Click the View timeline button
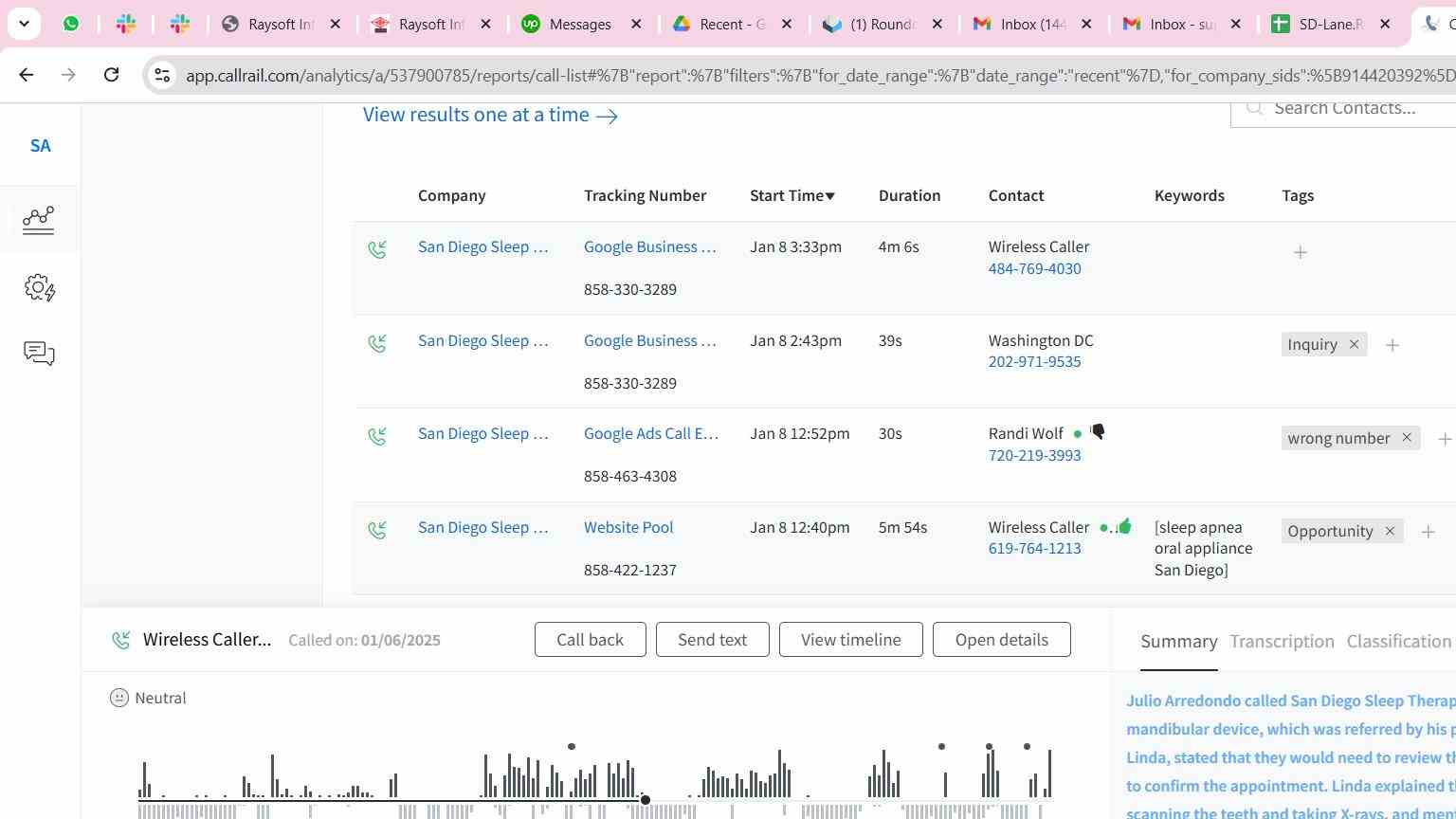Viewport: 1456px width, 819px height. point(850,640)
